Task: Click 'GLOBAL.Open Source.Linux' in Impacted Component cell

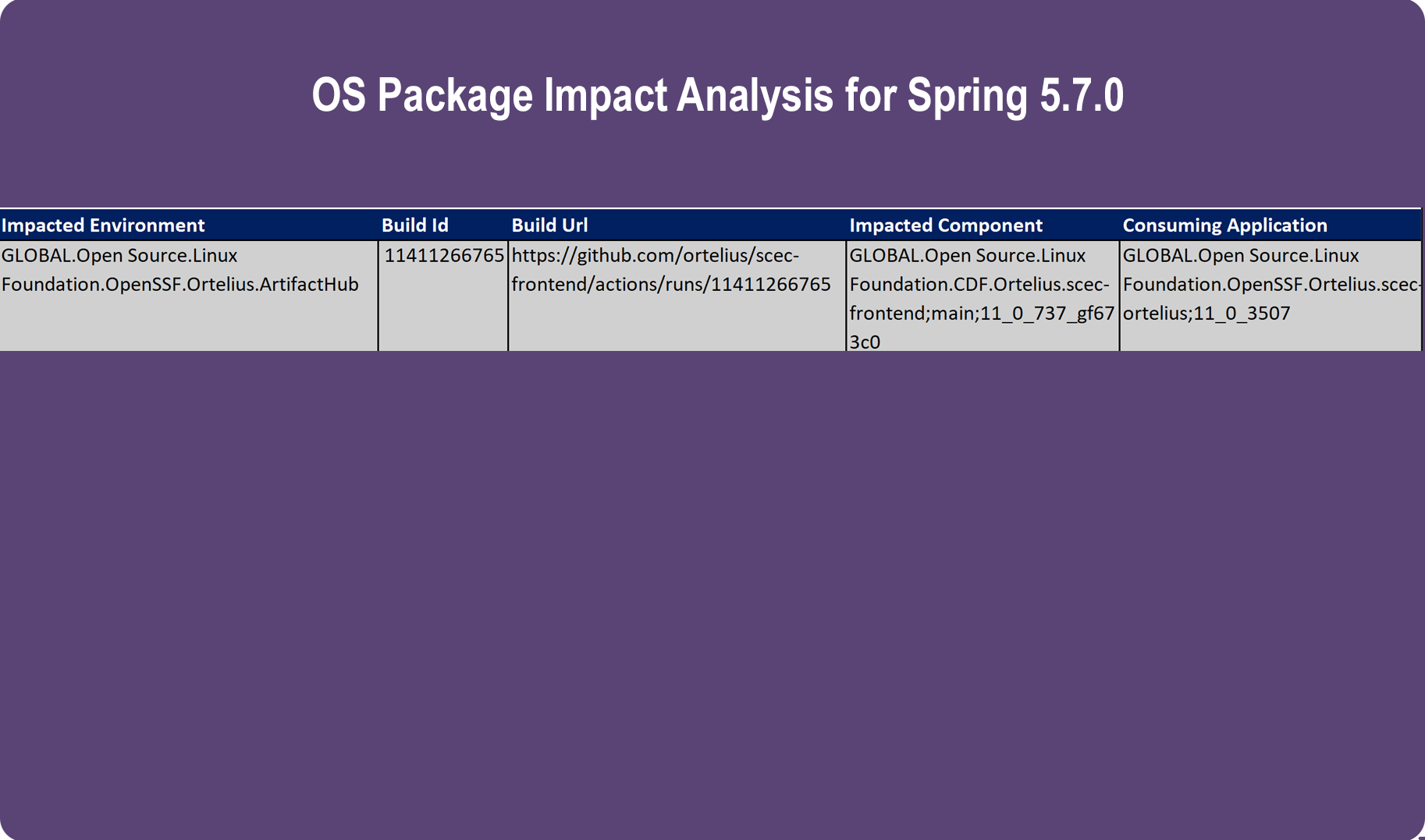Action: click(967, 256)
